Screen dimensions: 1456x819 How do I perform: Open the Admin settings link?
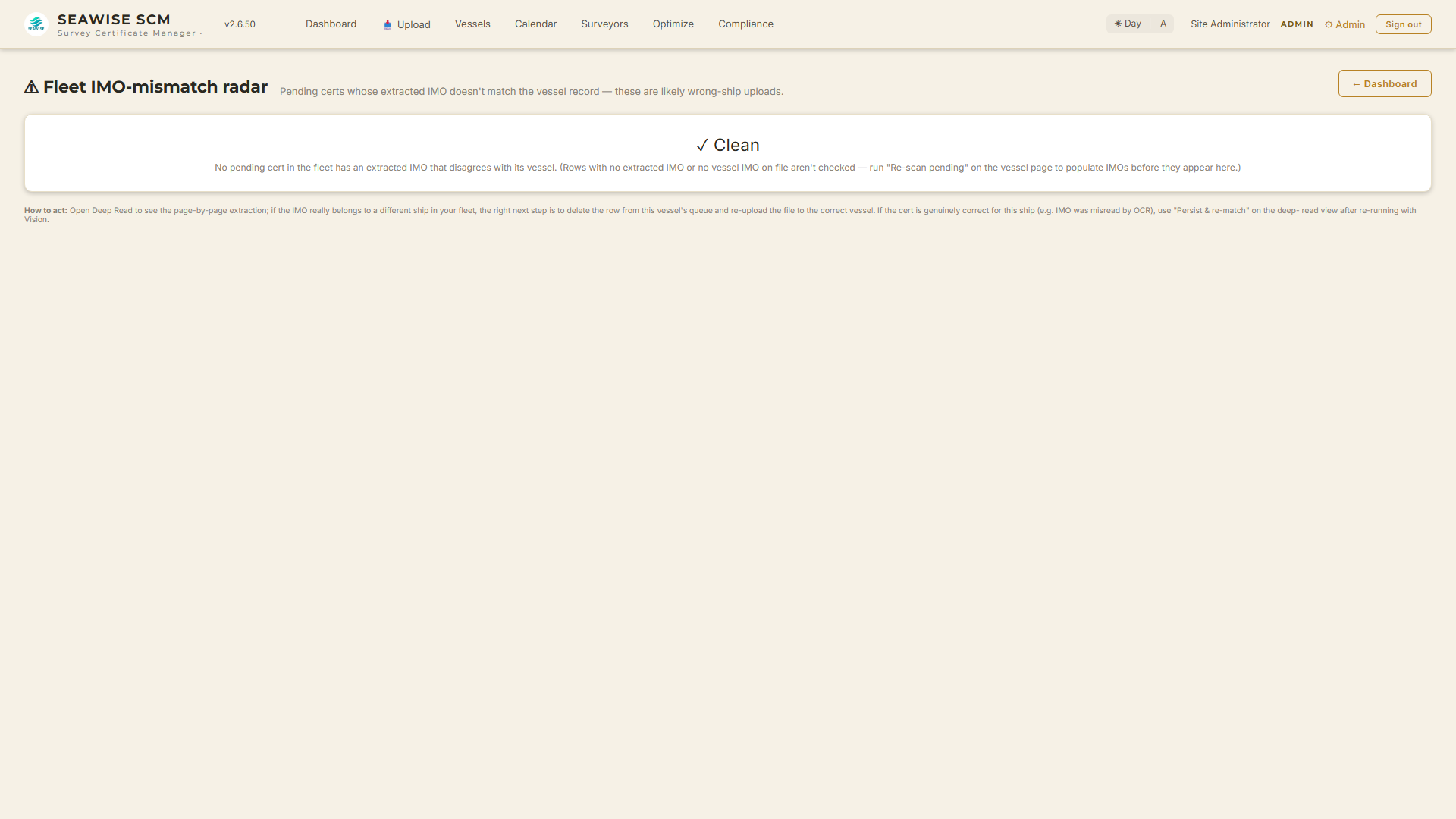(x=1345, y=24)
